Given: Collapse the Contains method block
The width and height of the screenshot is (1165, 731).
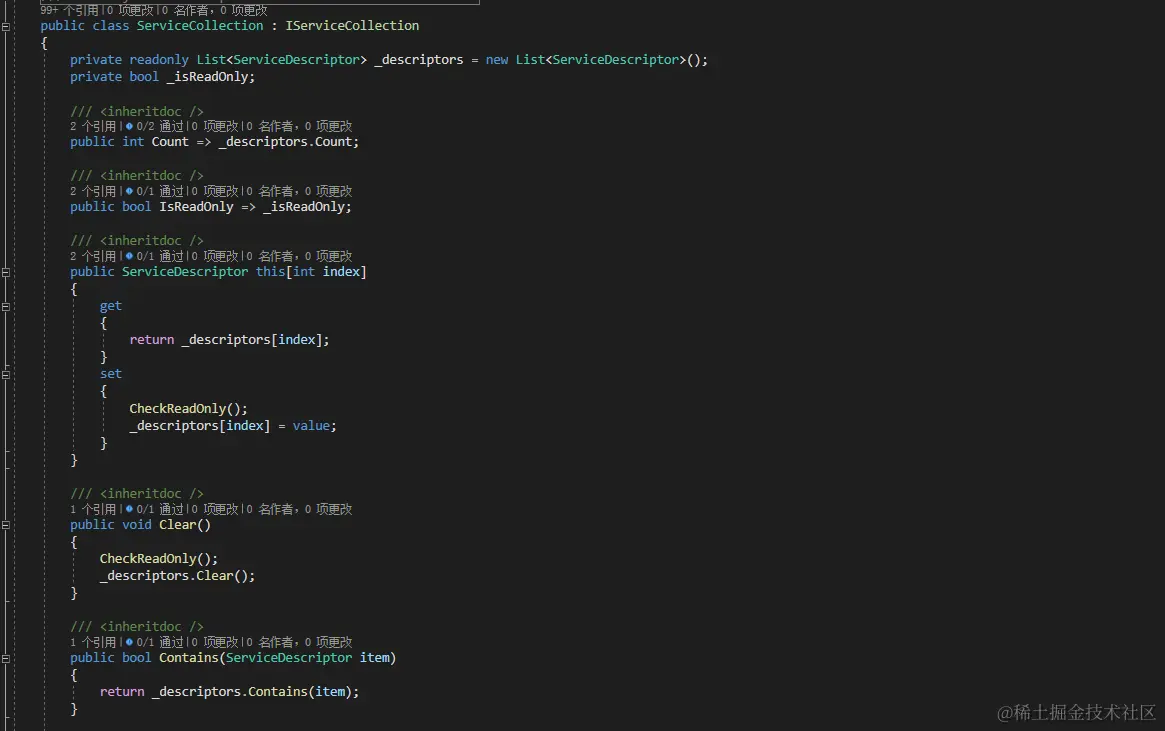Looking at the screenshot, I should click(x=6, y=658).
